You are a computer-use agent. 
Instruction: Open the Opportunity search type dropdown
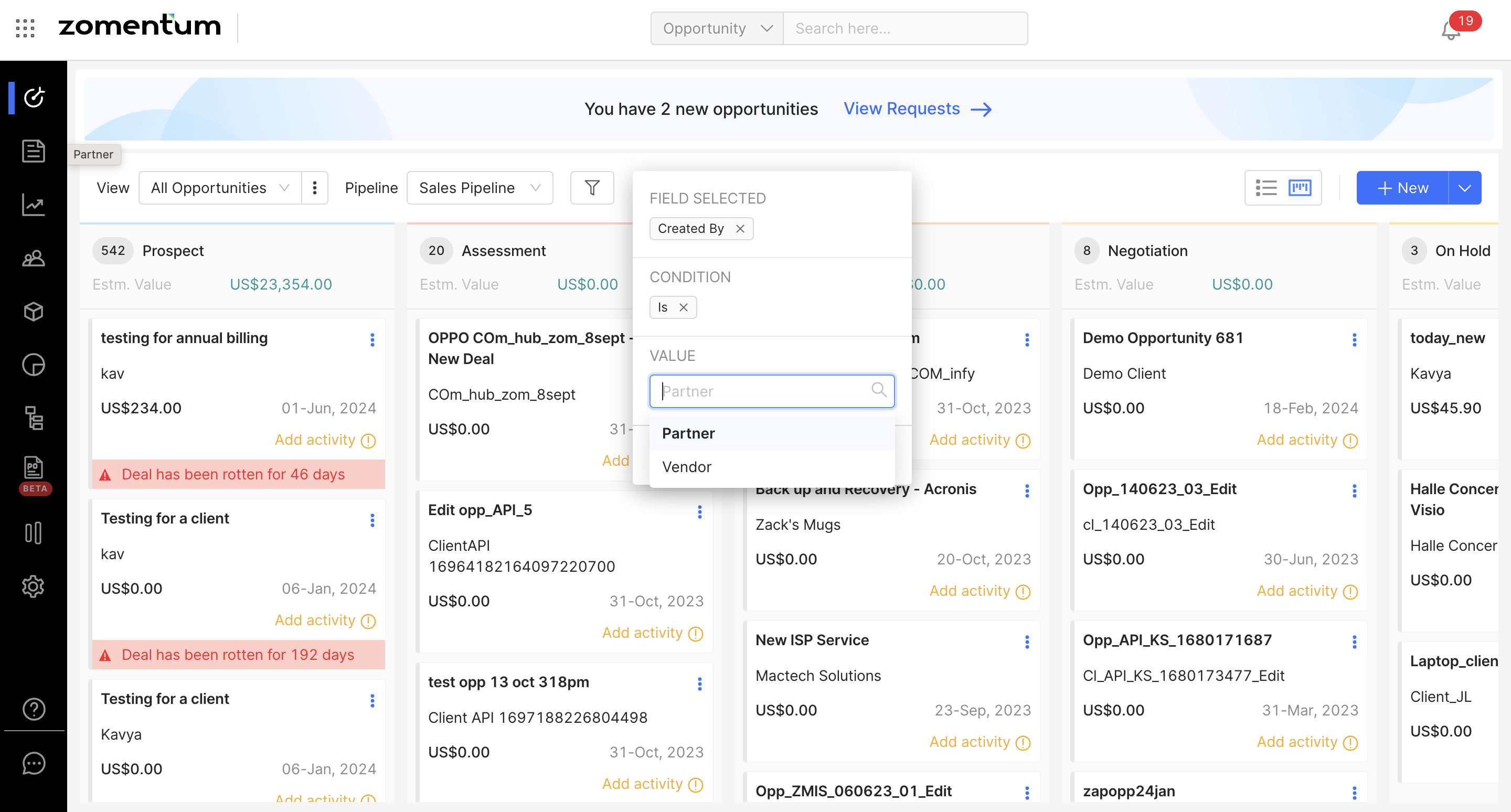coord(717,28)
